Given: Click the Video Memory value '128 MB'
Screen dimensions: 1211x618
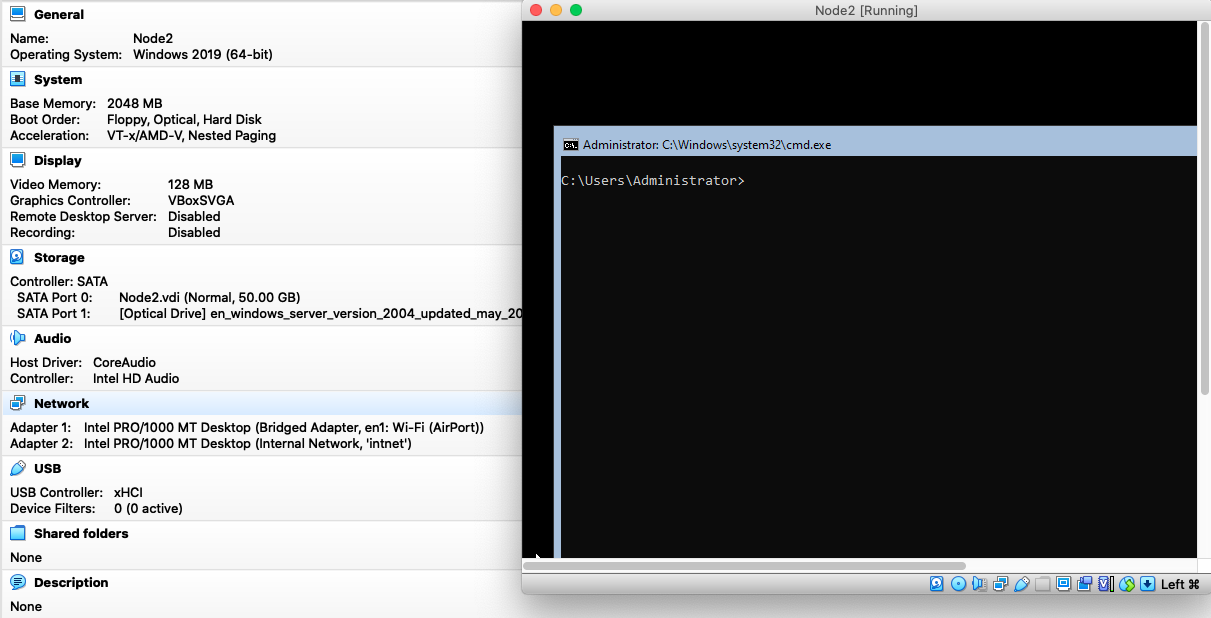Looking at the screenshot, I should [x=190, y=185].
